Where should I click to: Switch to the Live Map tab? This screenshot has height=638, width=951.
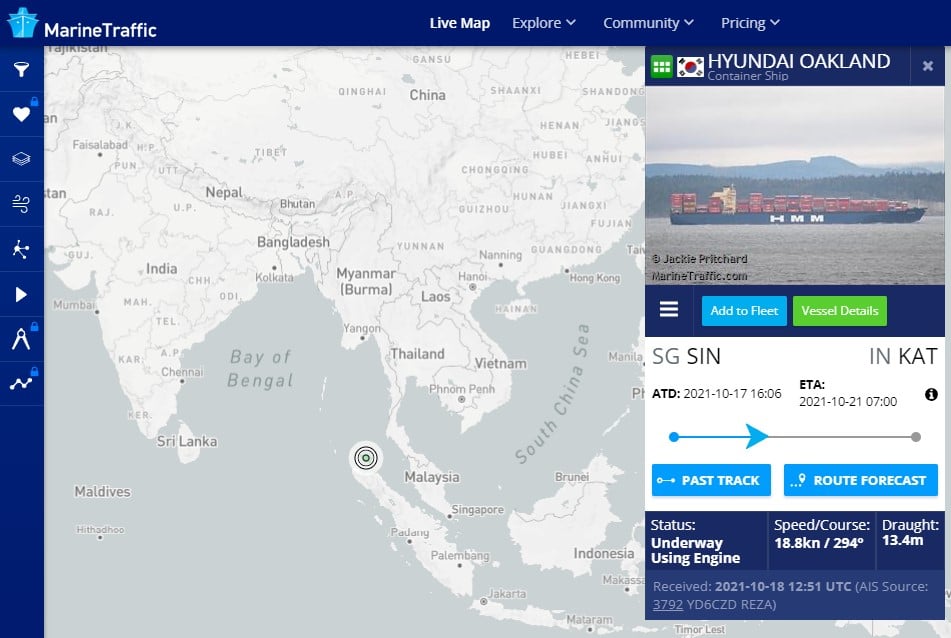460,23
